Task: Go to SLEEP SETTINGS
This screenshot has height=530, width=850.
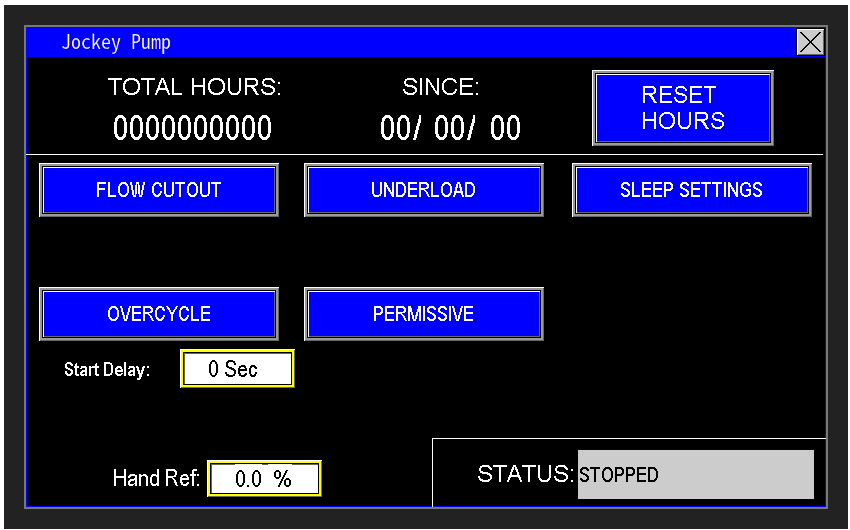Action: click(691, 190)
